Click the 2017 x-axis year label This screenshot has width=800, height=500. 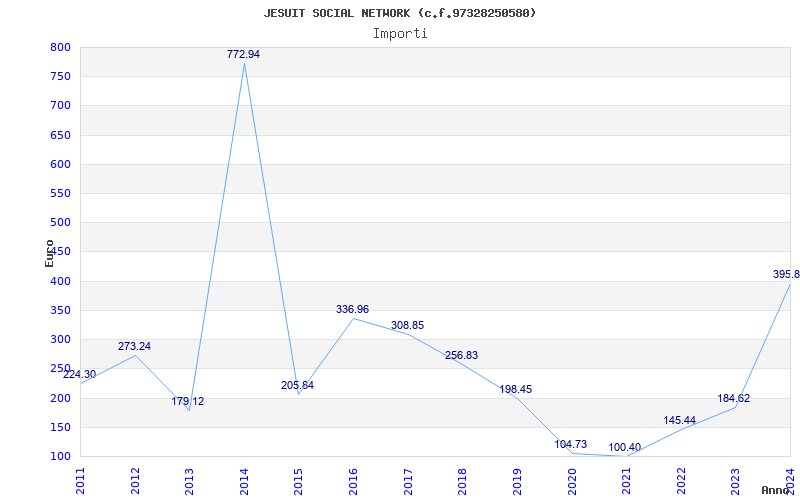(x=408, y=481)
